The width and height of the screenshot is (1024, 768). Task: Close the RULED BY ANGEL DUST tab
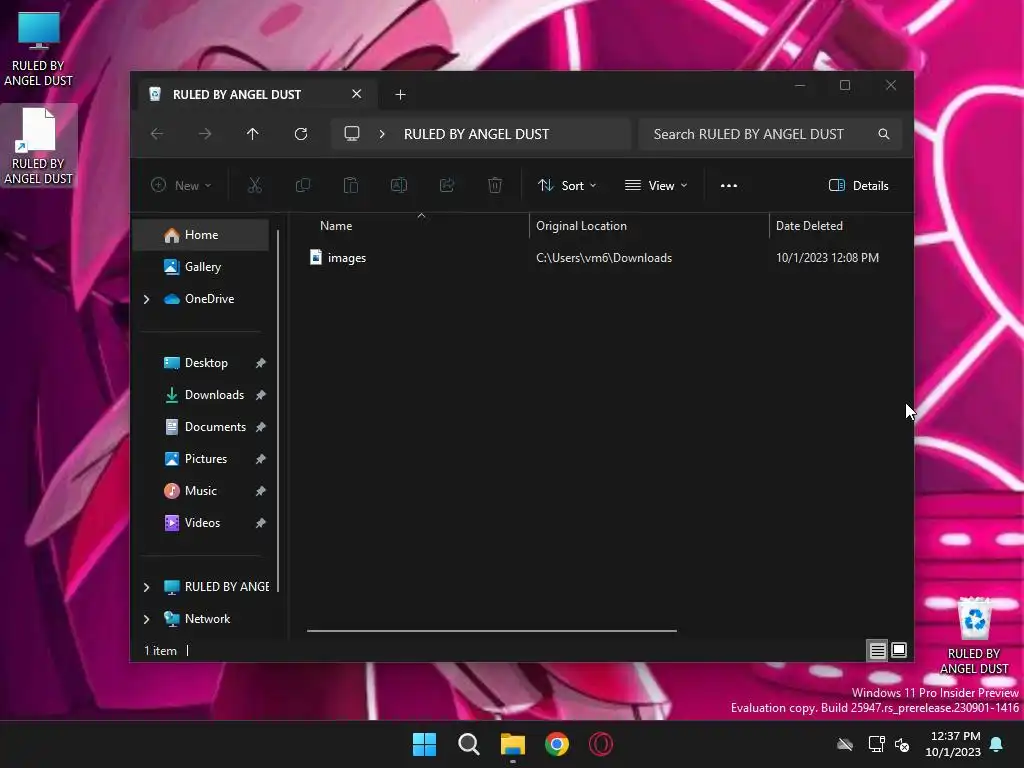pyautogui.click(x=357, y=94)
